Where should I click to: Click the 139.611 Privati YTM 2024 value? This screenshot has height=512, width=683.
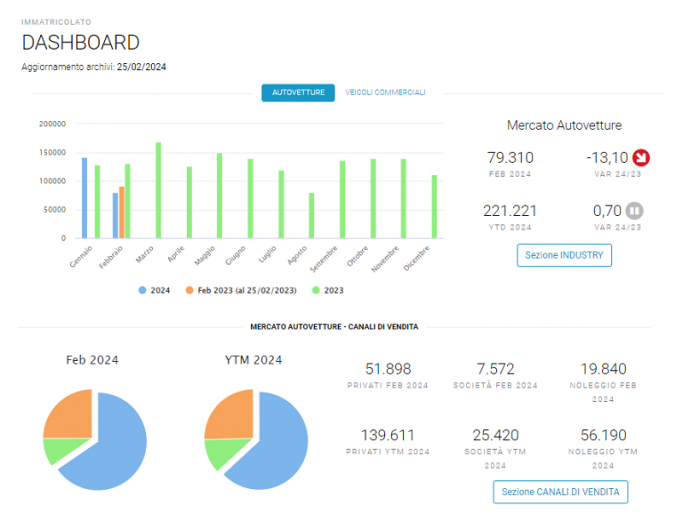[x=388, y=435]
